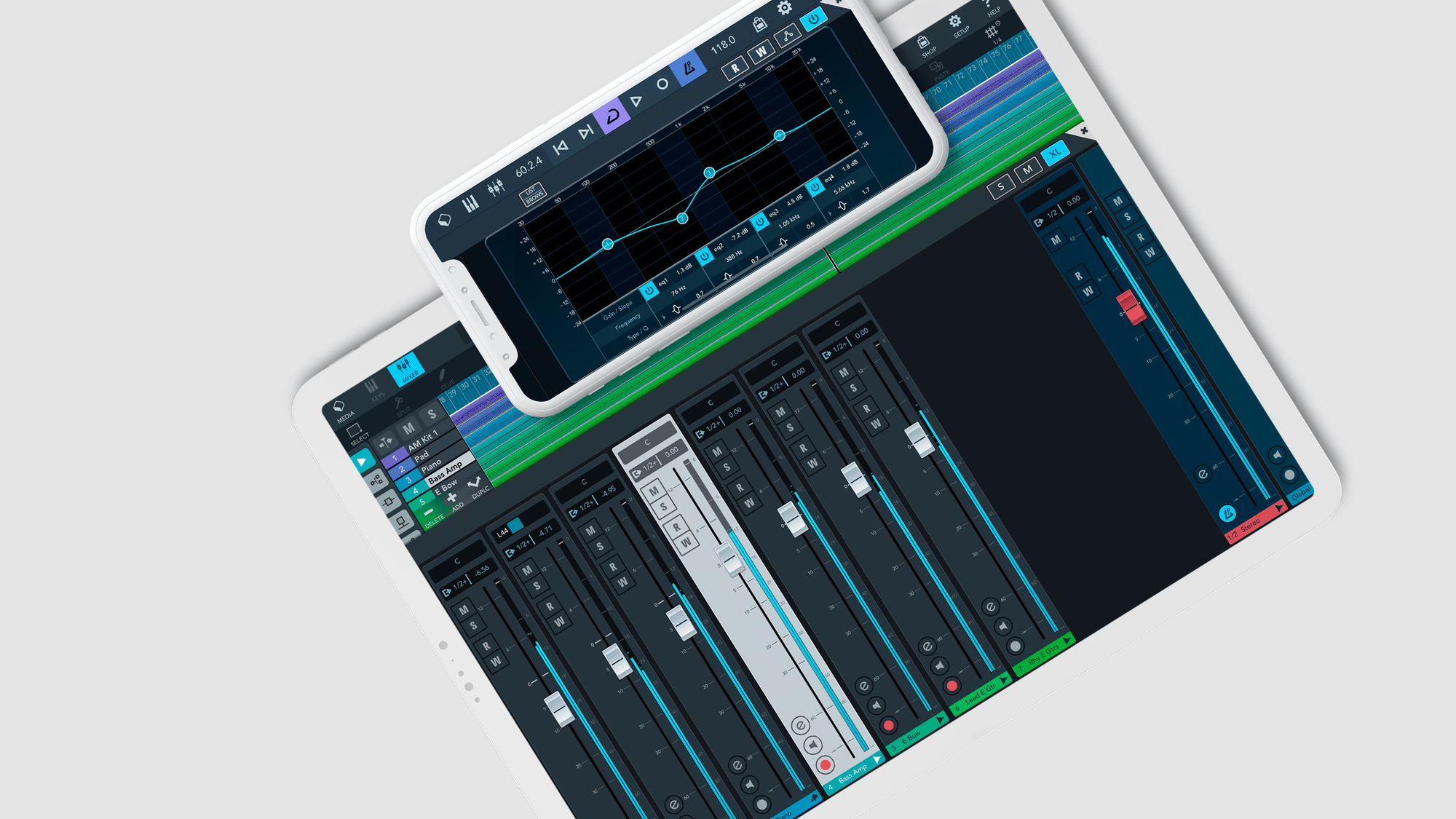
Task: Click the LIST BROWS button
Action: [x=532, y=195]
